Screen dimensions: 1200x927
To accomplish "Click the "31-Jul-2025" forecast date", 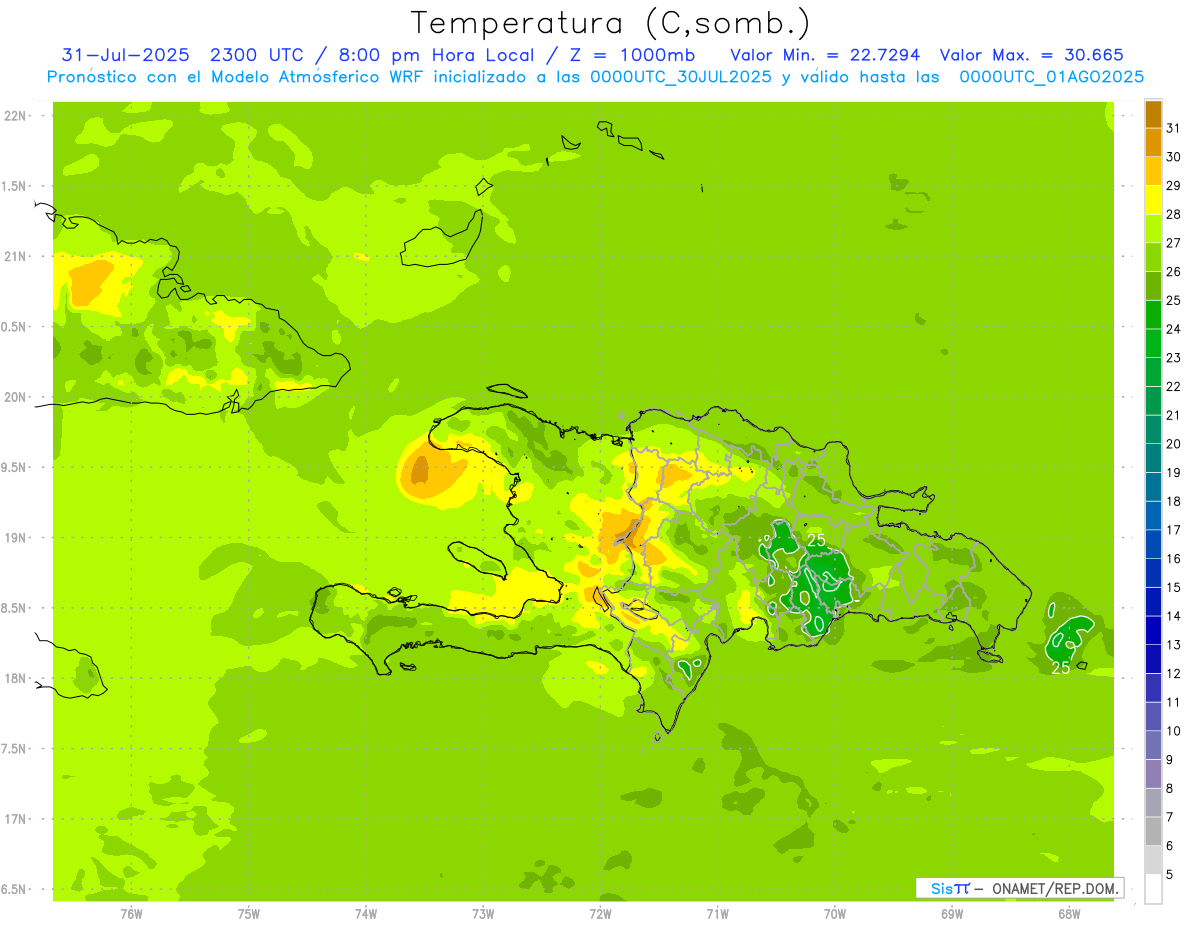I will click(126, 55).
